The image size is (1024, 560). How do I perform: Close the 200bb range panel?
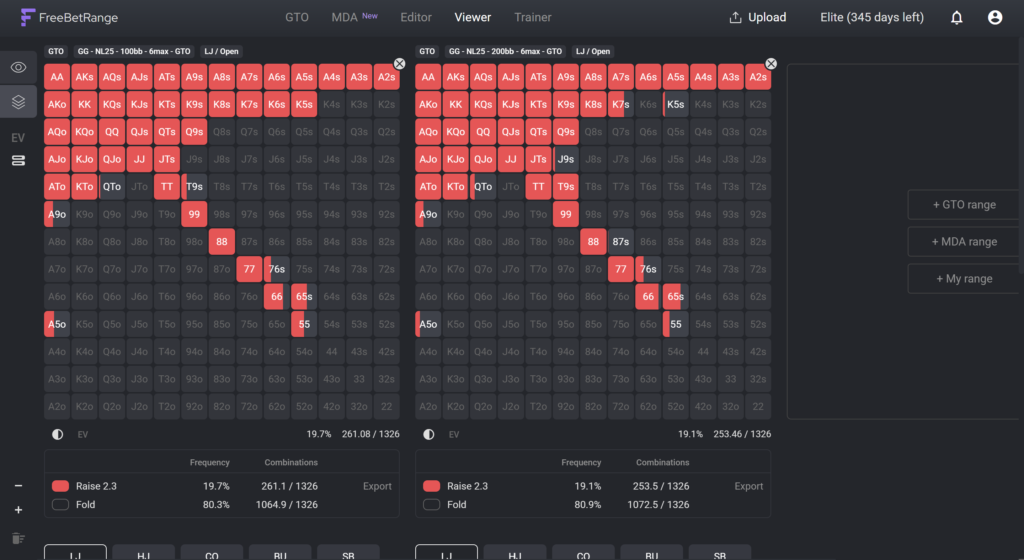[771, 63]
